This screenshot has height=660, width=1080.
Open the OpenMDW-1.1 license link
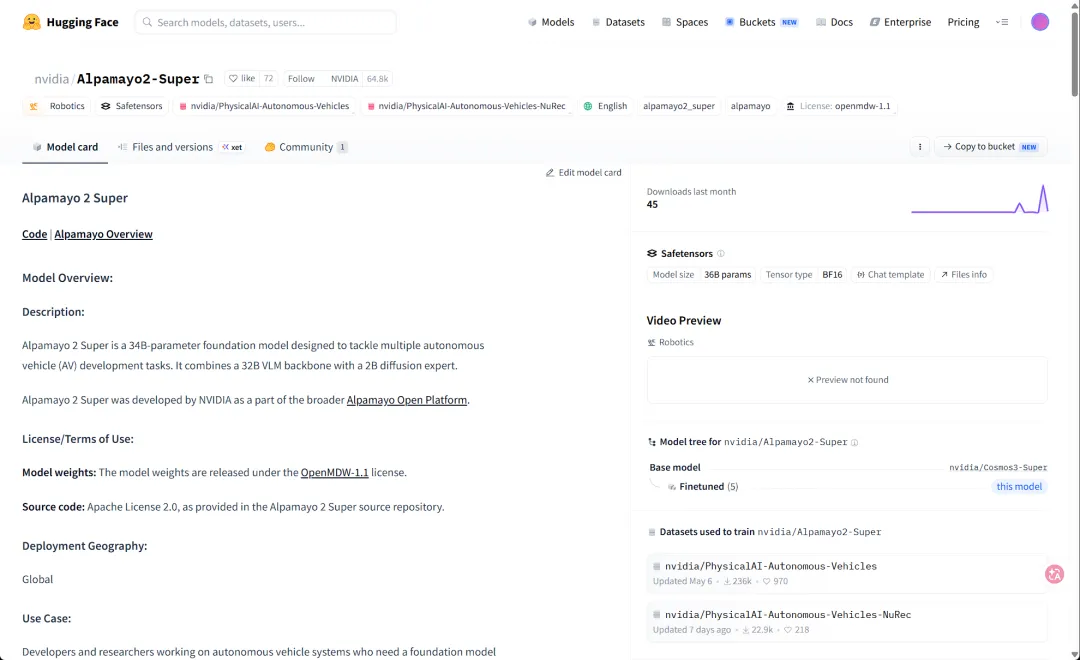334,473
